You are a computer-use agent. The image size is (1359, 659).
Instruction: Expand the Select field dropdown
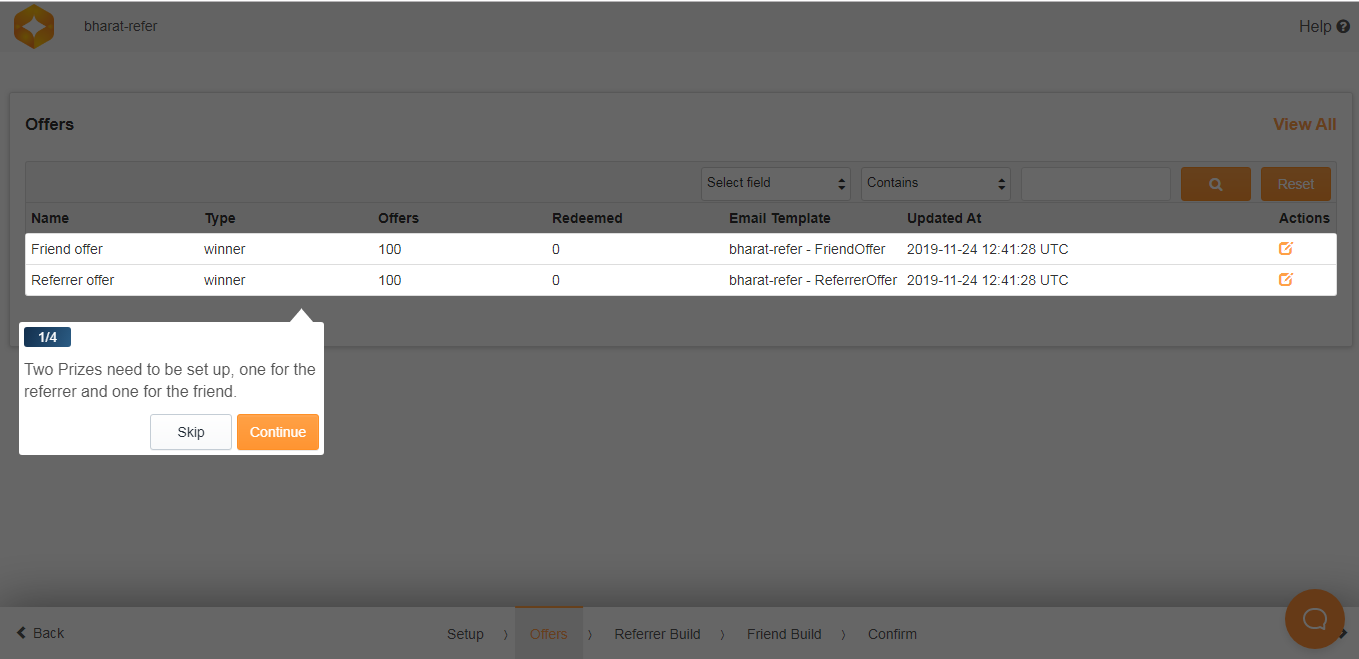[x=775, y=183]
